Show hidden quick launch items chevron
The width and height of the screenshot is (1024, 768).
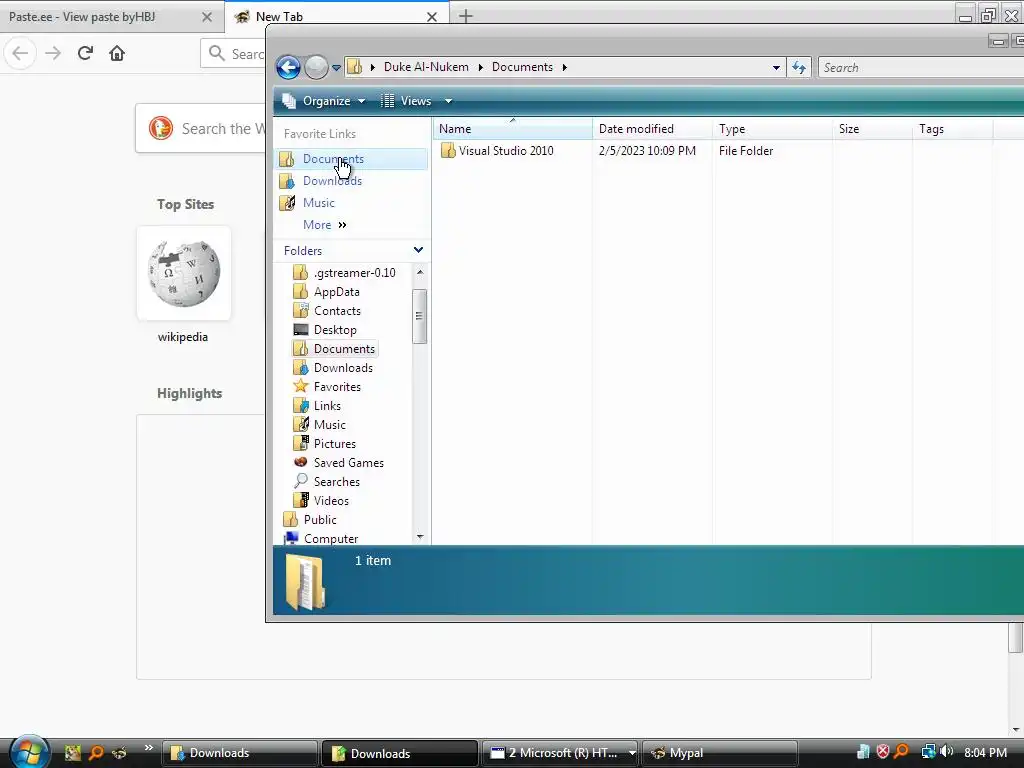coord(148,748)
